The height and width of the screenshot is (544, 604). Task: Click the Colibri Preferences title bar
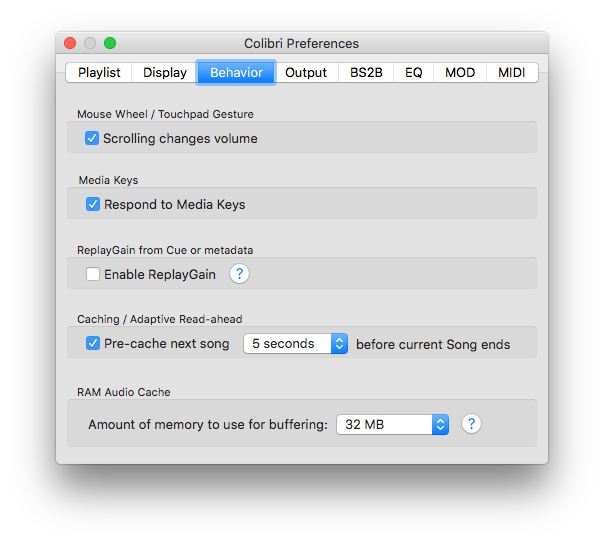(x=302, y=43)
